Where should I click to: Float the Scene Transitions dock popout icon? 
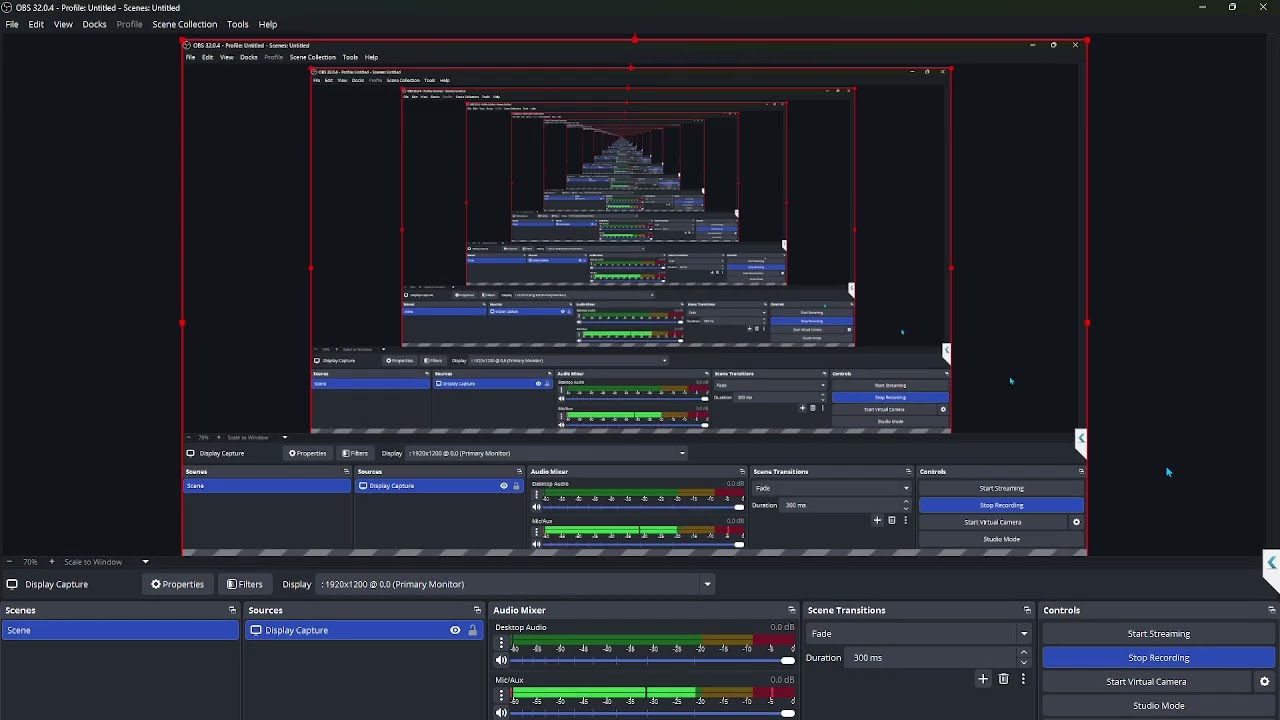(1027, 610)
